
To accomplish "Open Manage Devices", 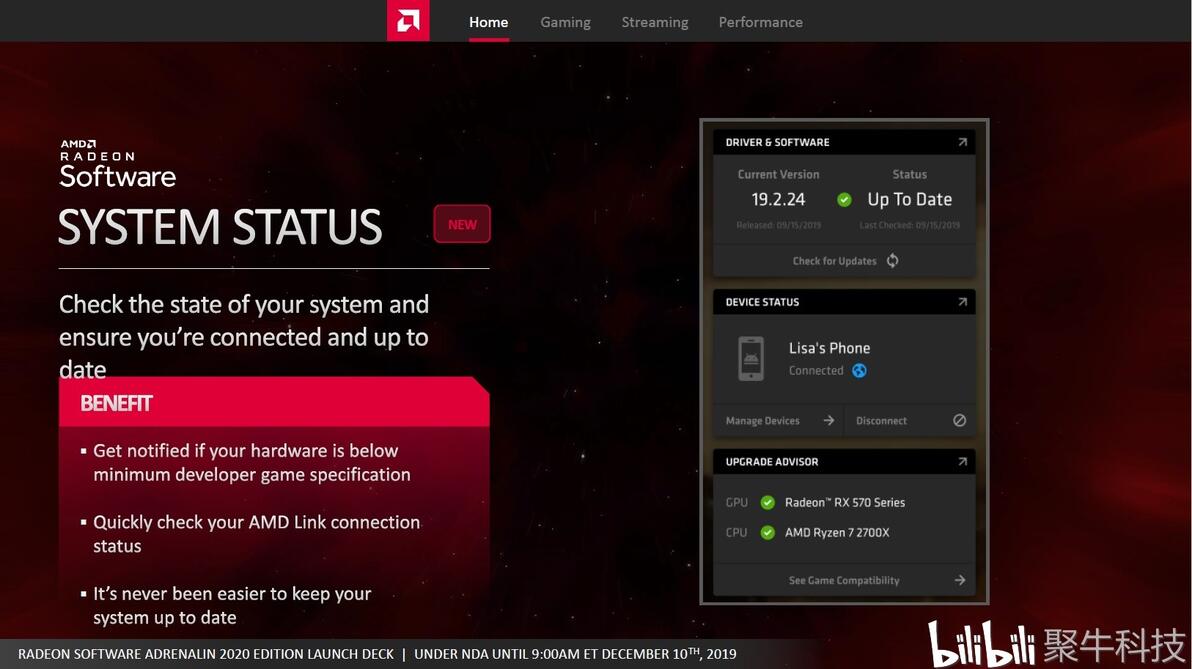I will pos(762,420).
